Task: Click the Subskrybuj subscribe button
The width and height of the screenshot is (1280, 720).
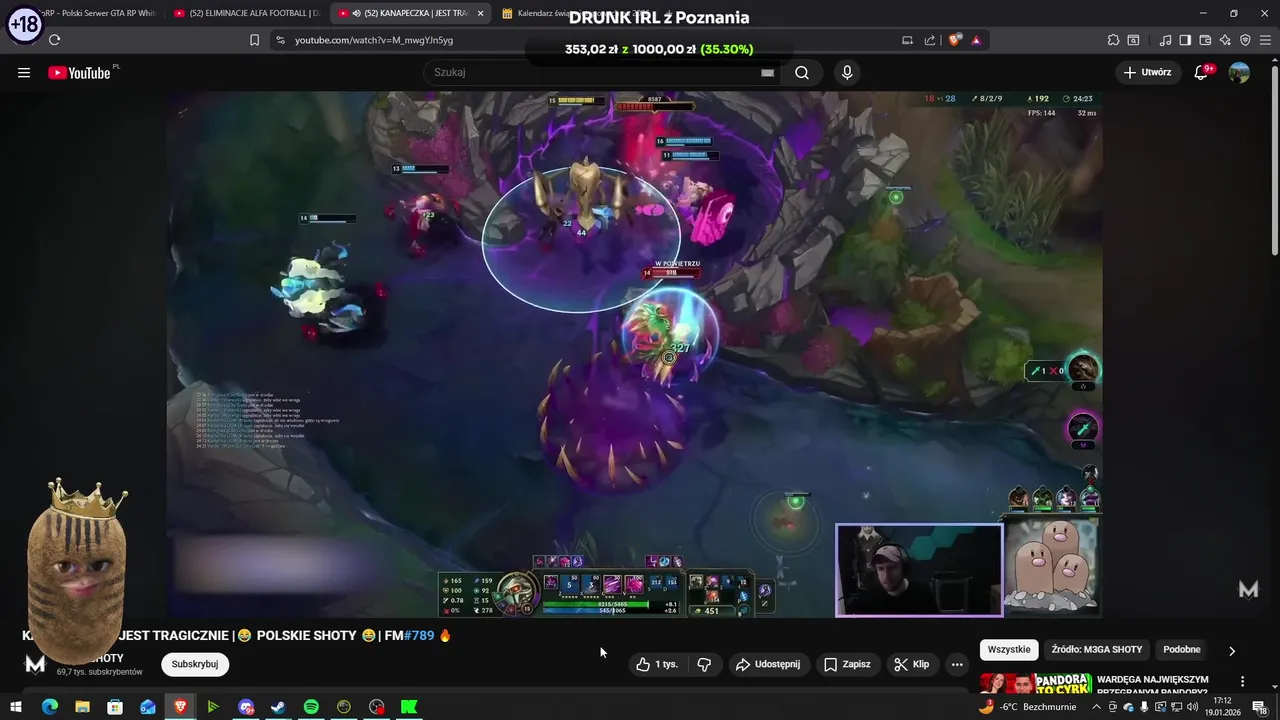Action: coord(195,664)
